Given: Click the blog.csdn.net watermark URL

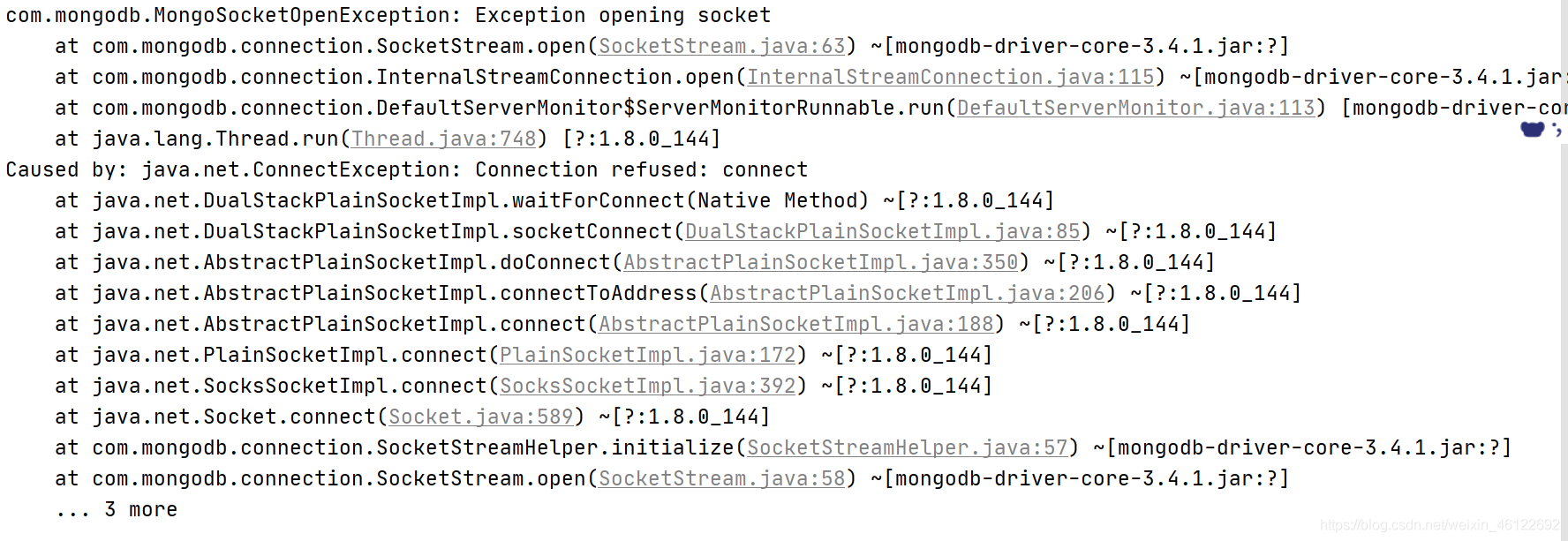Looking at the screenshot, I should tap(1441, 525).
